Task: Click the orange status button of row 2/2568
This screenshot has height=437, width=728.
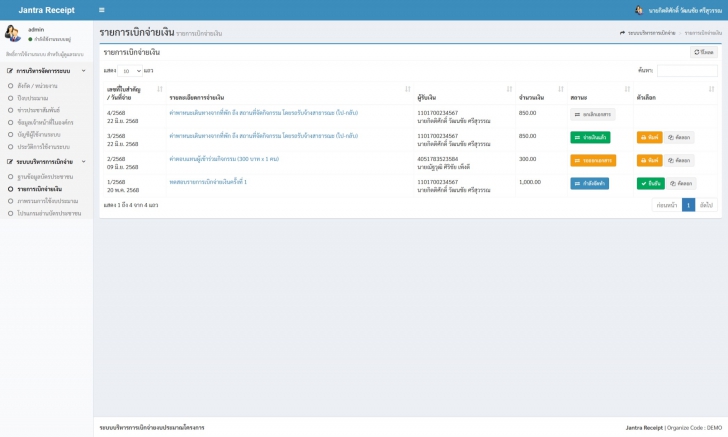Action: click(x=593, y=161)
